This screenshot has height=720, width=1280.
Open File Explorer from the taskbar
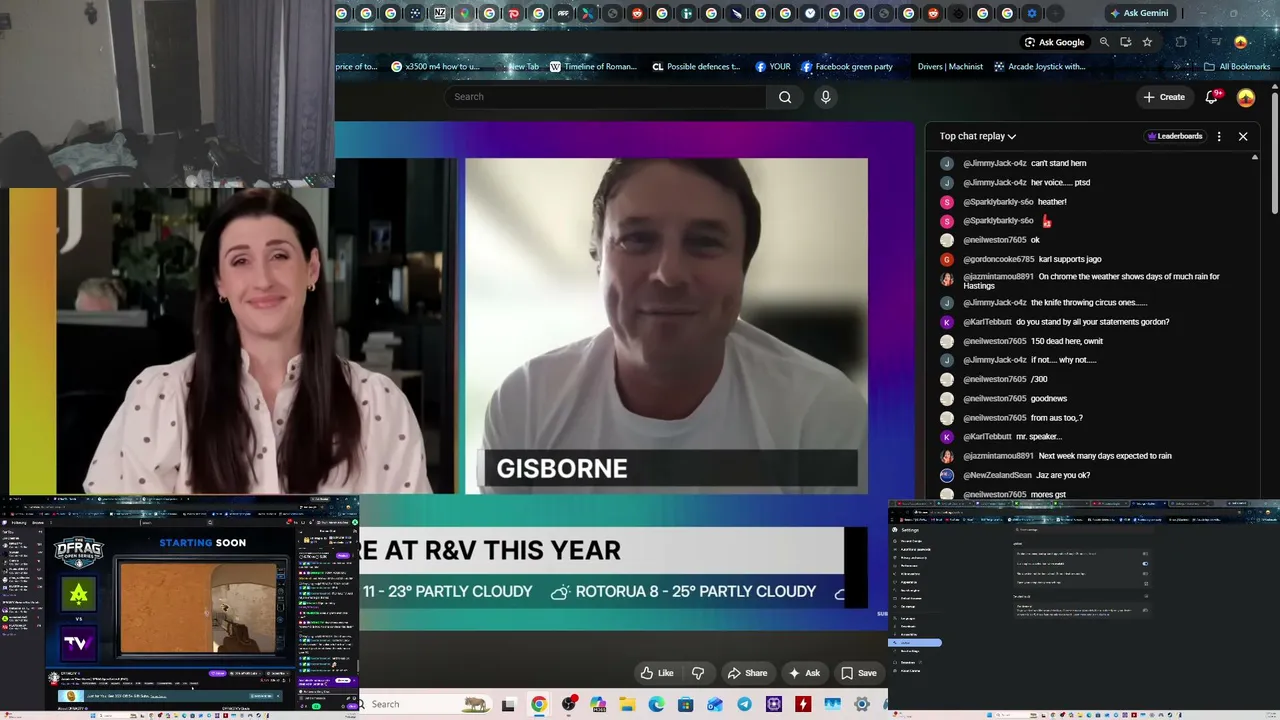tap(627, 704)
